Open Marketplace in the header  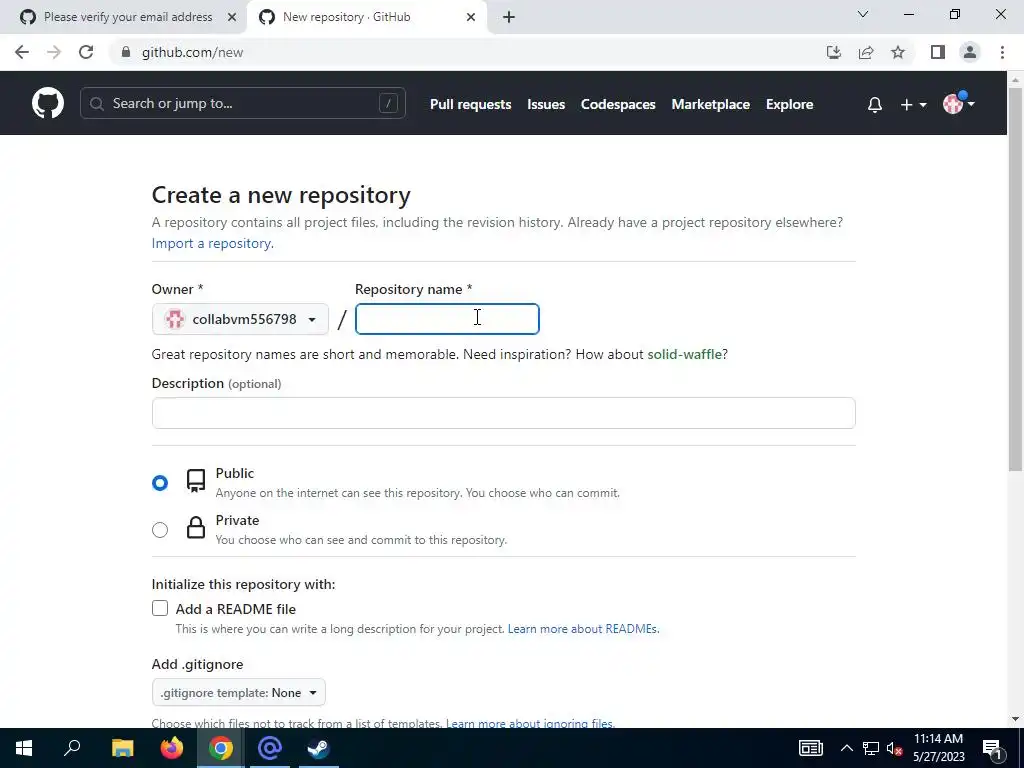click(x=711, y=104)
